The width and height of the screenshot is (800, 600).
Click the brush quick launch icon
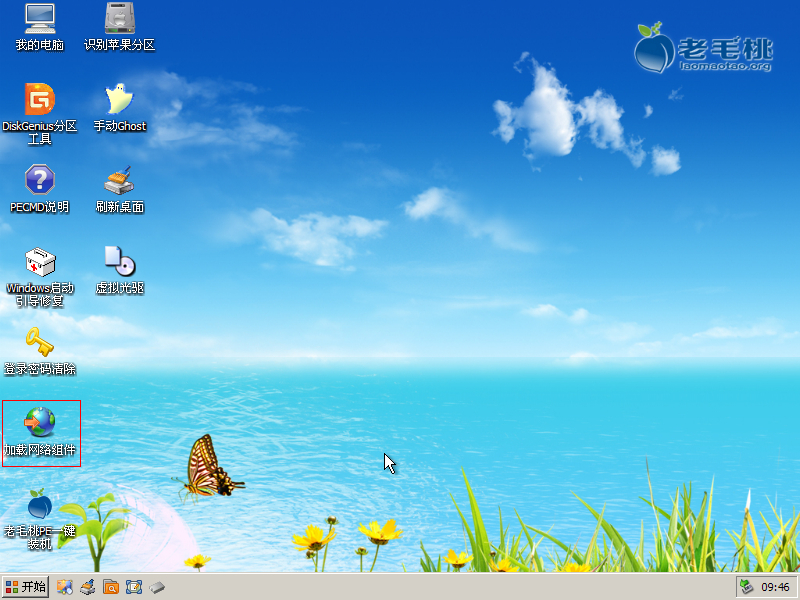[x=88, y=587]
